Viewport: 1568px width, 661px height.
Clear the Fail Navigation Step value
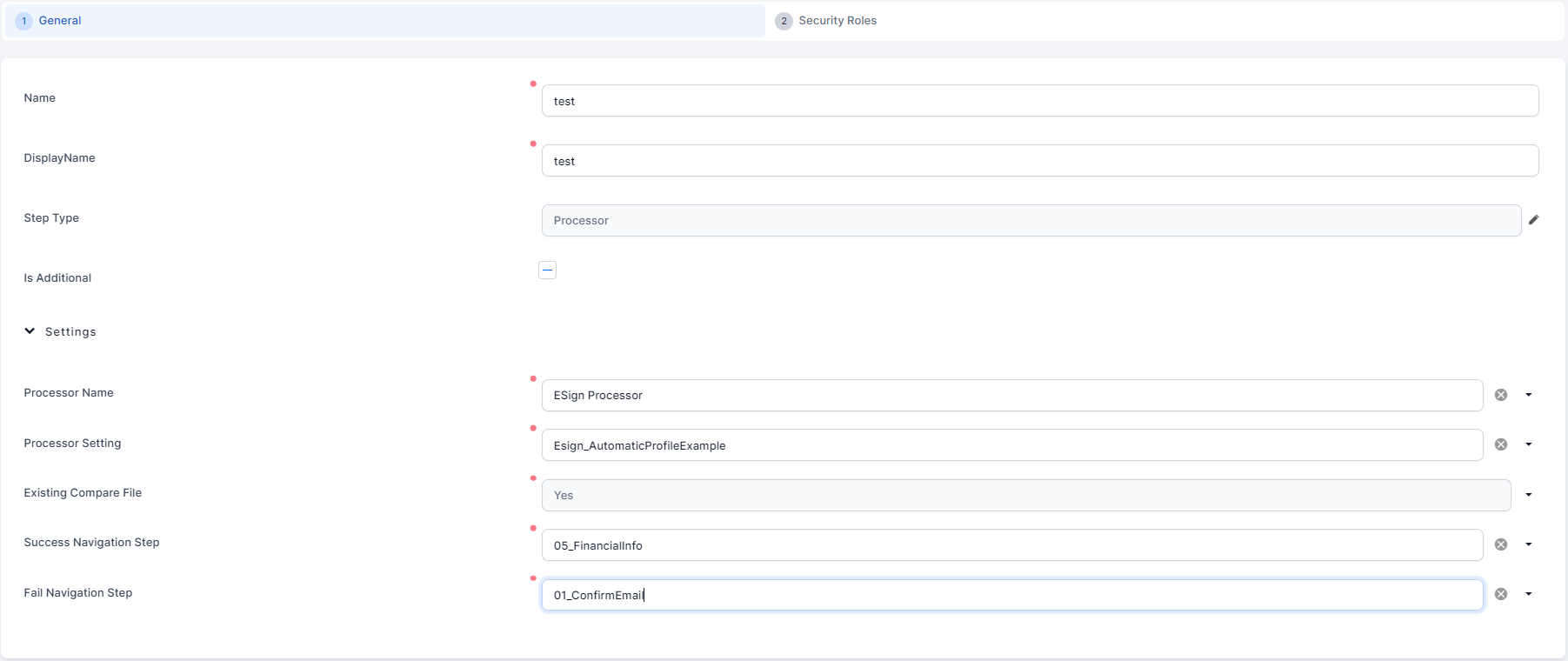tap(1501, 594)
